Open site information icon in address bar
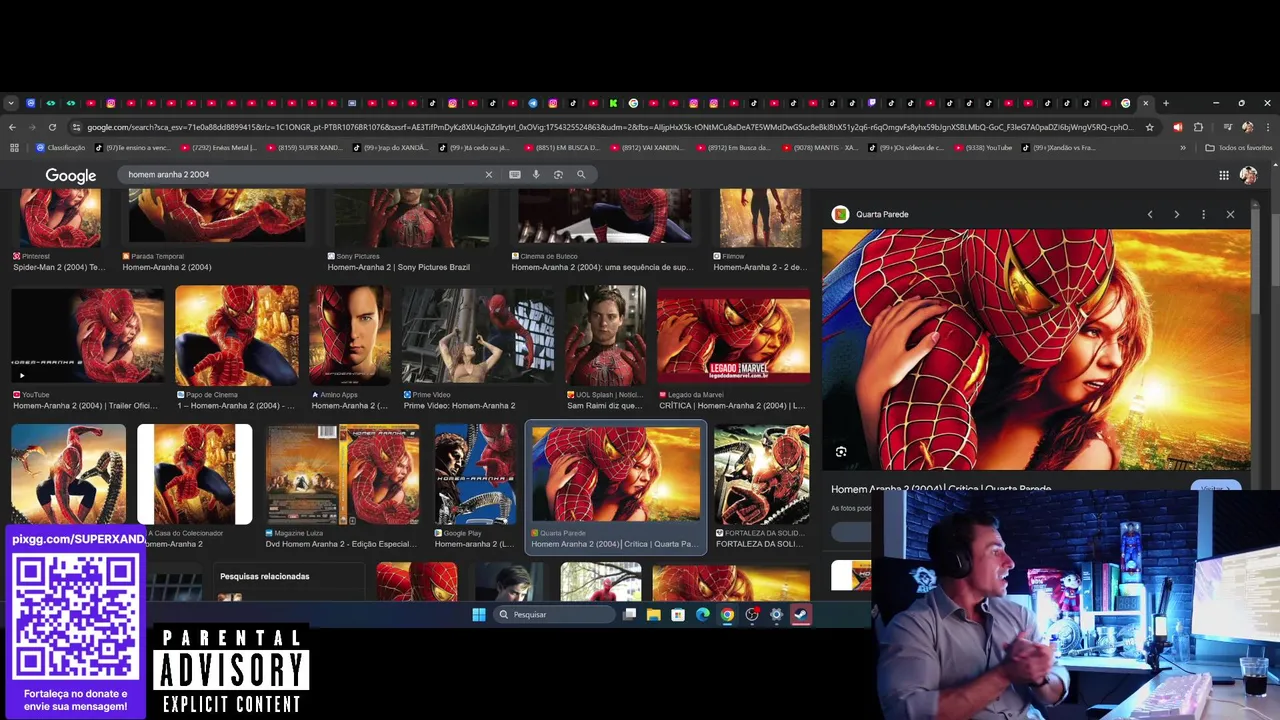This screenshot has width=1280, height=720. tap(76, 127)
